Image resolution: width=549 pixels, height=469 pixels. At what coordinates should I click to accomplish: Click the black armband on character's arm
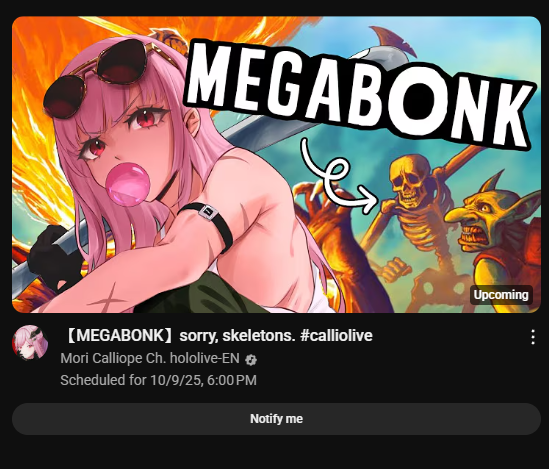(209, 223)
